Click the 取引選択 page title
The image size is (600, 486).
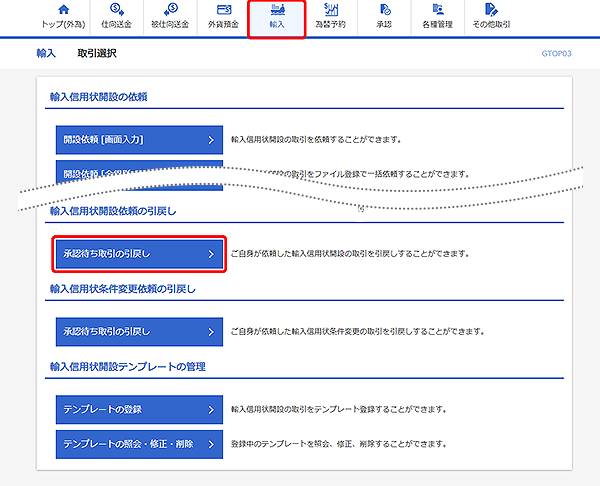pos(97,53)
